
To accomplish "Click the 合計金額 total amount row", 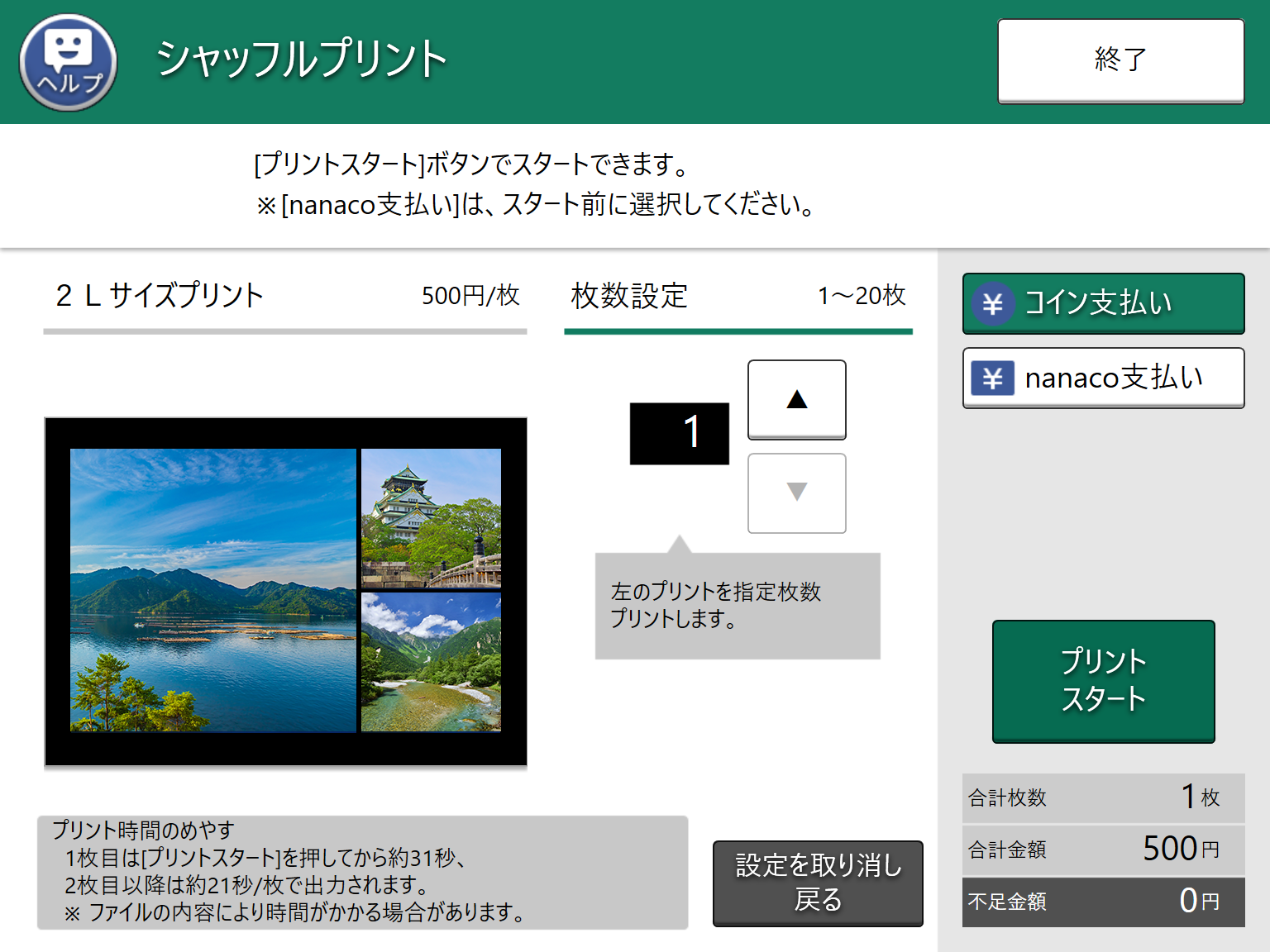I will pyautogui.click(x=1103, y=849).
